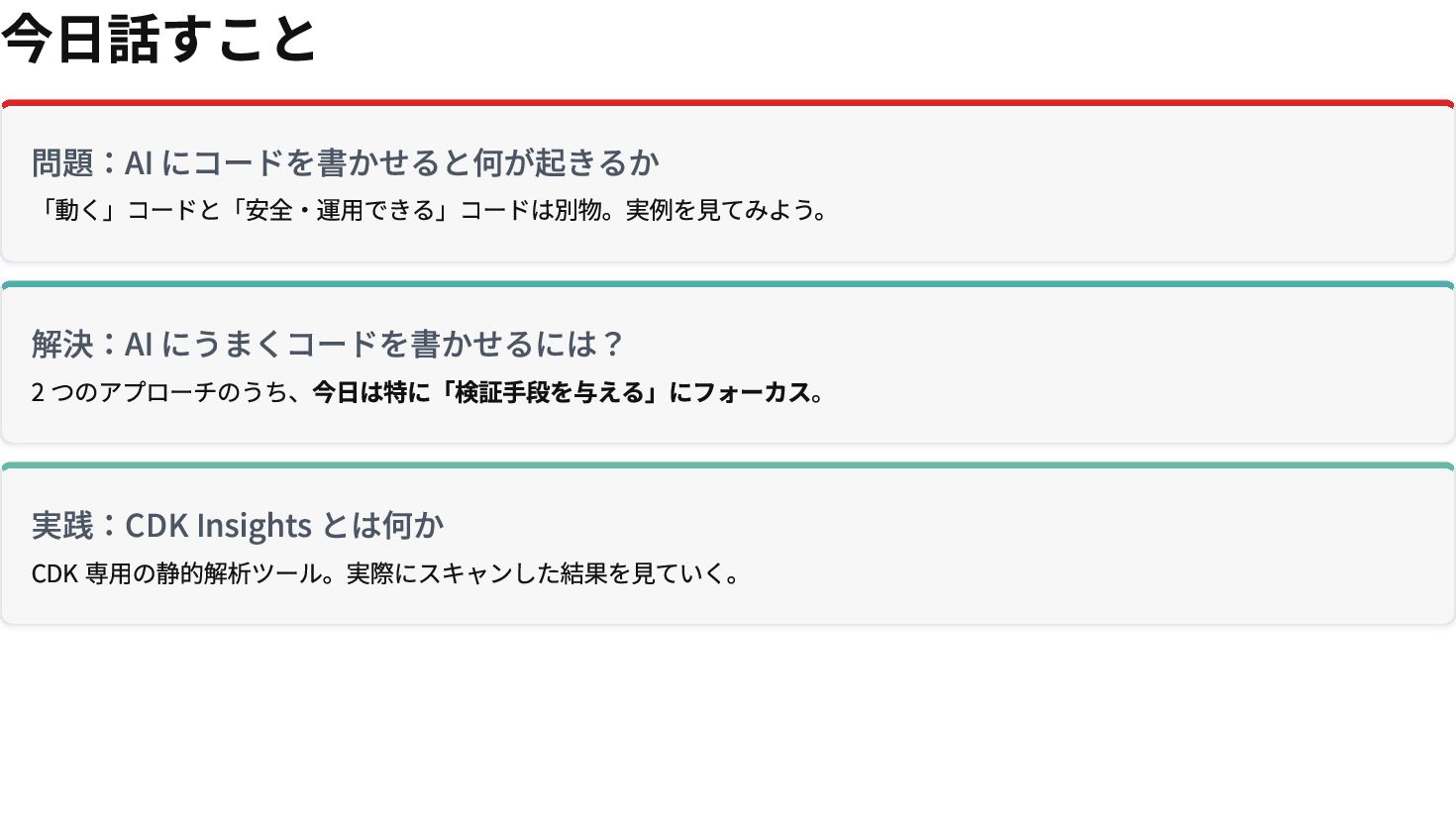The height and width of the screenshot is (820, 1456).
Task: Click the words CDK Insights in the third heading
Action: [x=218, y=525]
